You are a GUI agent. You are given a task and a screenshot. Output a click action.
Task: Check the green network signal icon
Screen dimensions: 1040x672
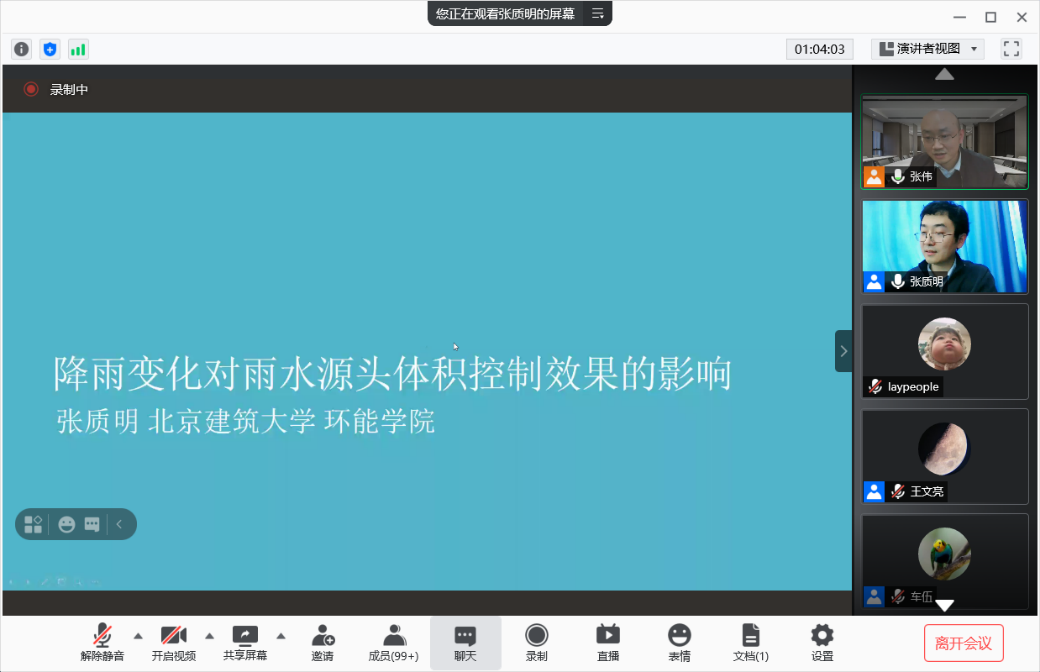point(78,49)
